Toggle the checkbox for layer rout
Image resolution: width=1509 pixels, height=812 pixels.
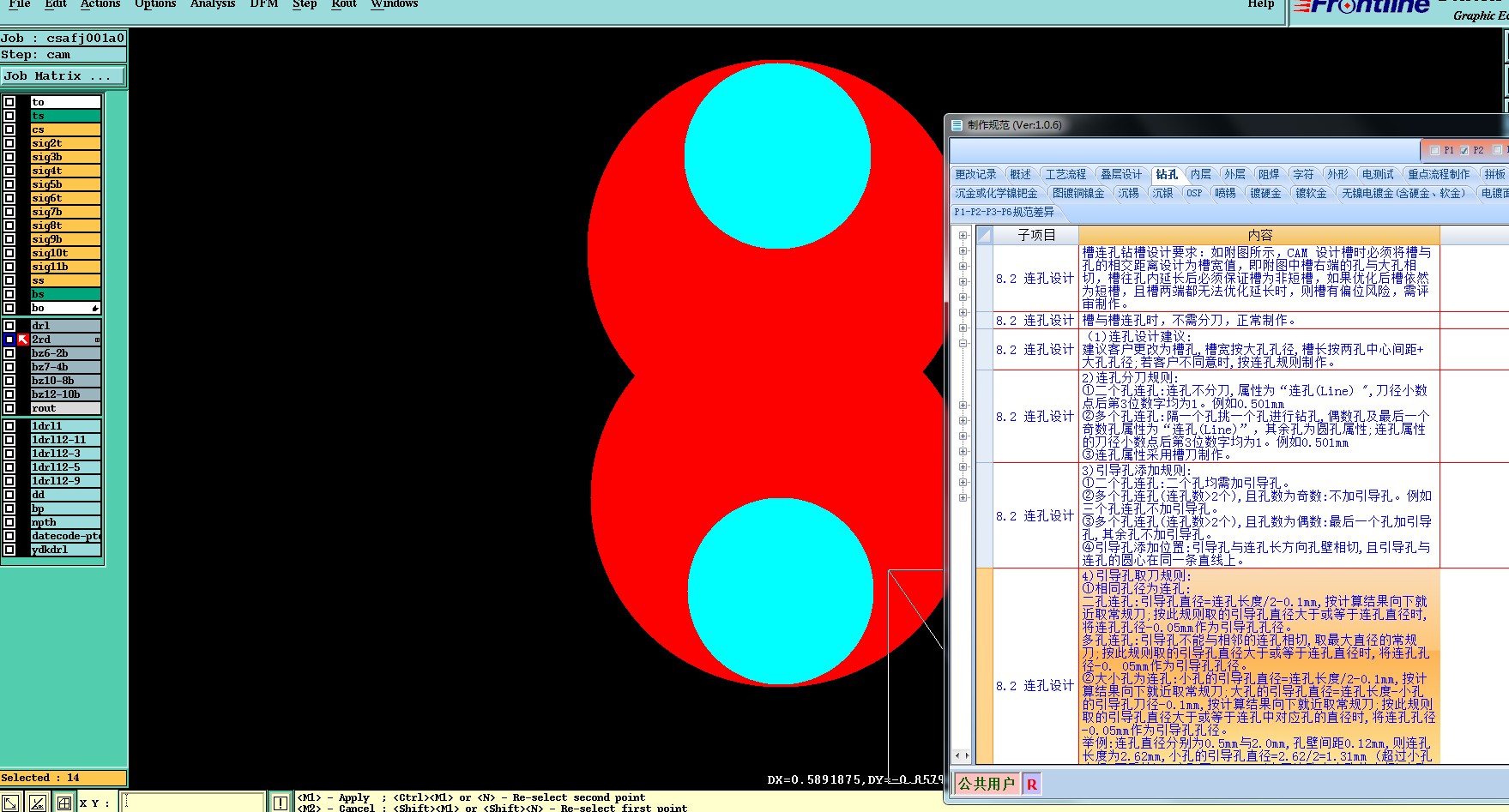[x=9, y=408]
